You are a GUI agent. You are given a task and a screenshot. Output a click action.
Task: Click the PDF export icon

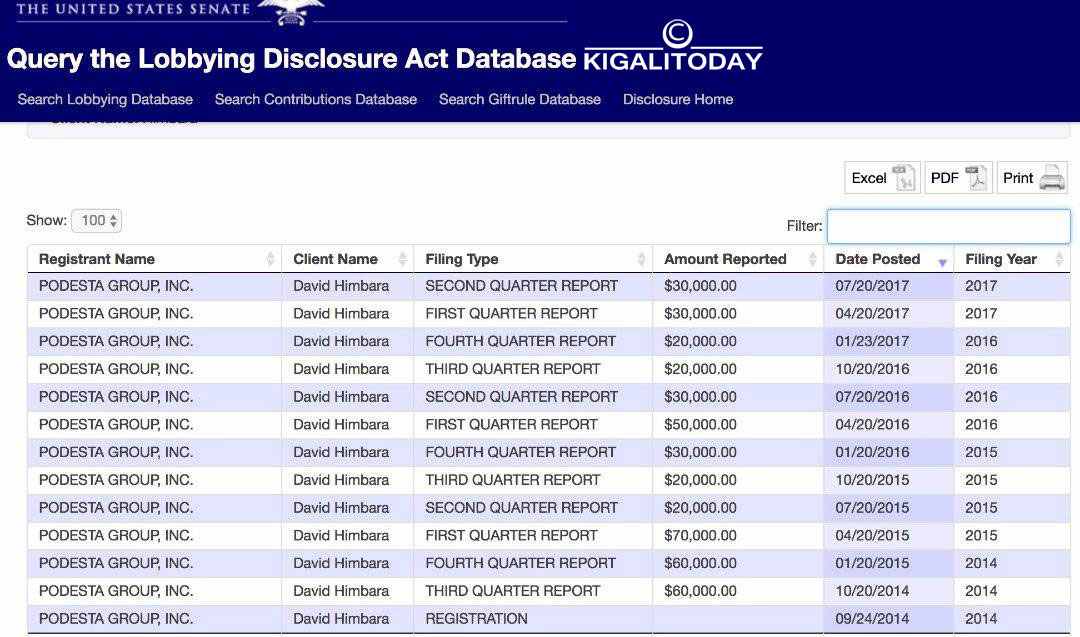pyautogui.click(x=975, y=178)
